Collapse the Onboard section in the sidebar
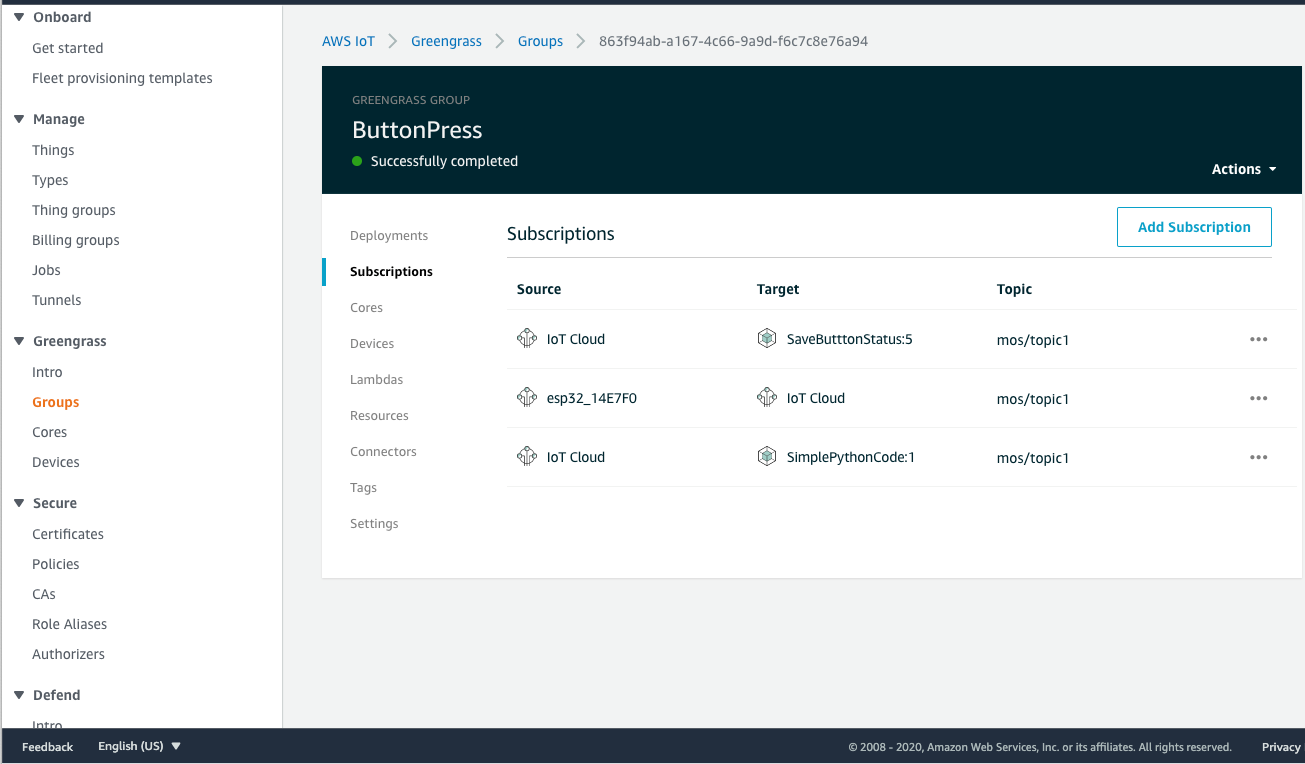The image size is (1305, 764). [17, 16]
